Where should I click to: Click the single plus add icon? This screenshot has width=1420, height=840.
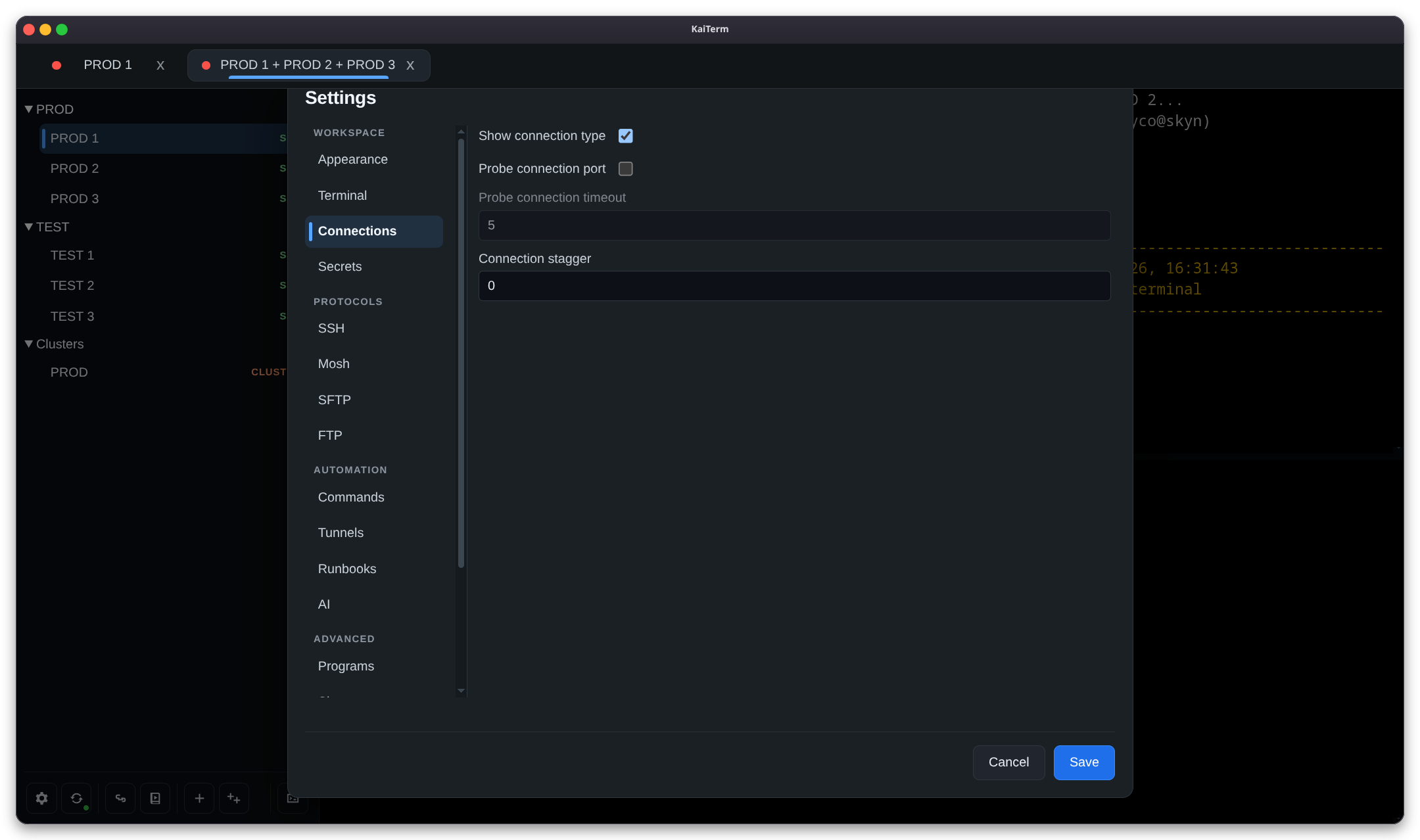(199, 798)
